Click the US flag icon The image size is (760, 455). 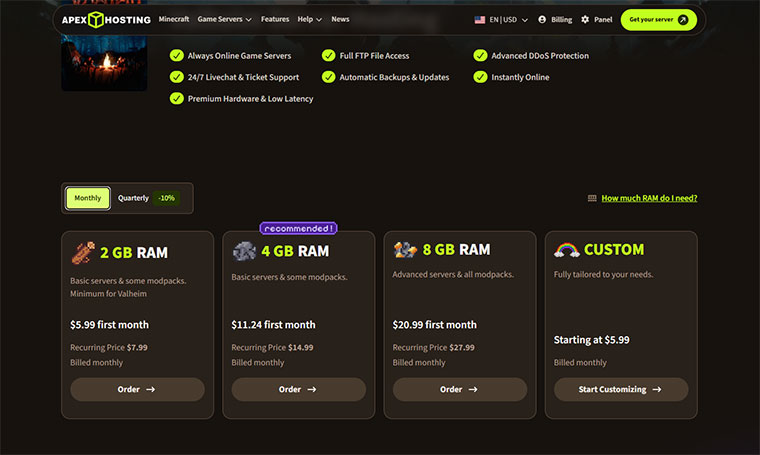[x=480, y=20]
